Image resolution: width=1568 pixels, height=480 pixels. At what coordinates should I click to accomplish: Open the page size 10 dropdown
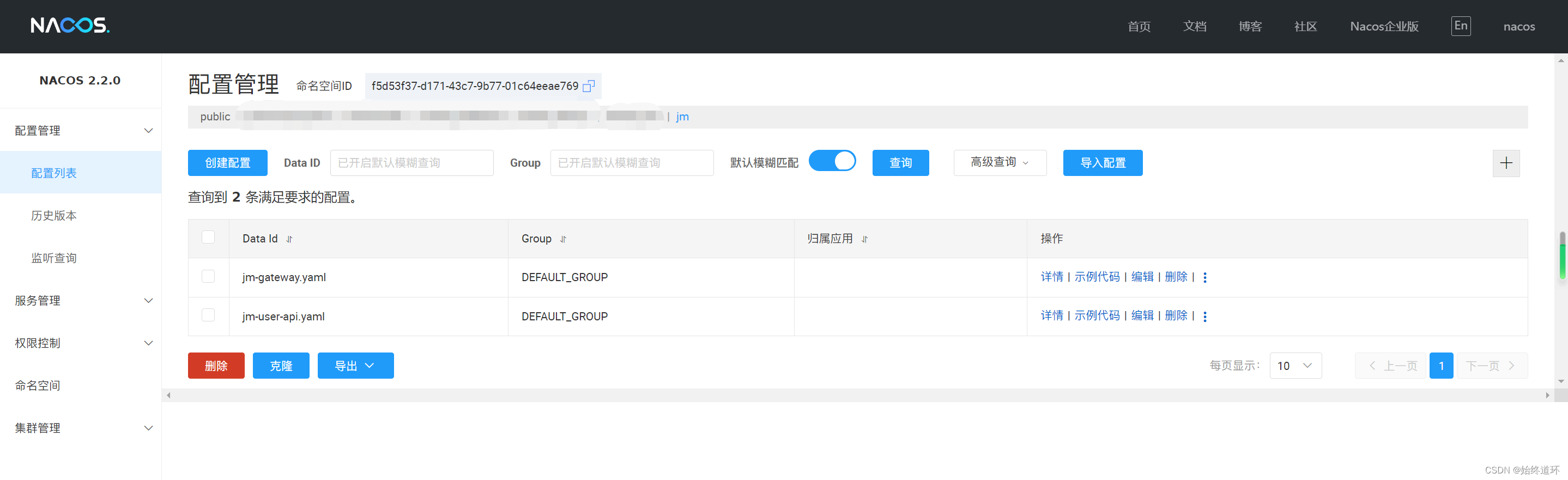[1295, 366]
